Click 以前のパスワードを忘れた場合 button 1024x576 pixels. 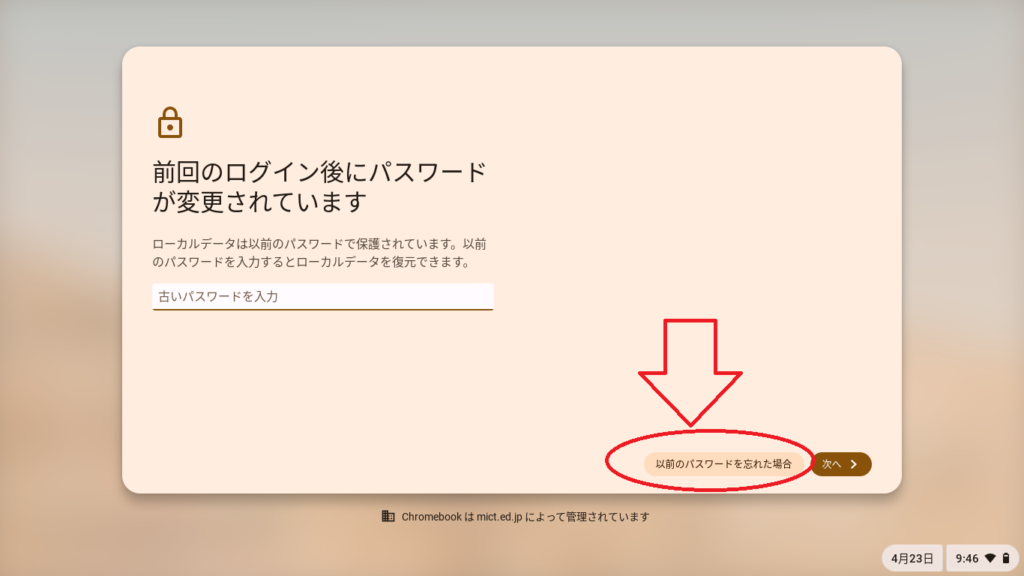click(723, 464)
